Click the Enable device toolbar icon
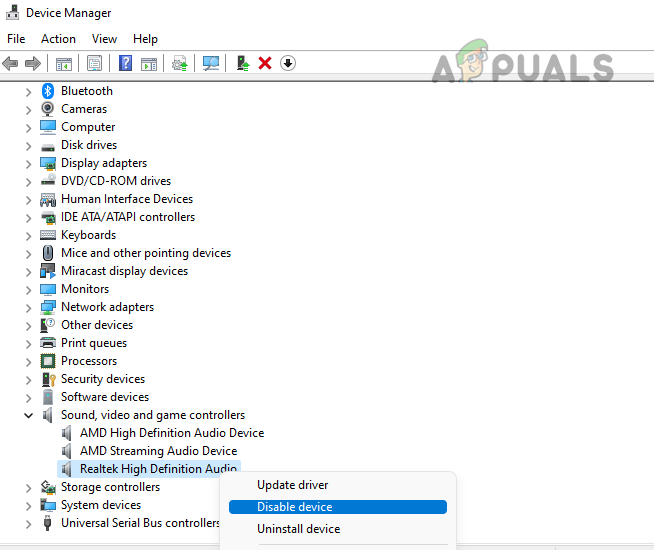This screenshot has width=654, height=550. (242, 63)
